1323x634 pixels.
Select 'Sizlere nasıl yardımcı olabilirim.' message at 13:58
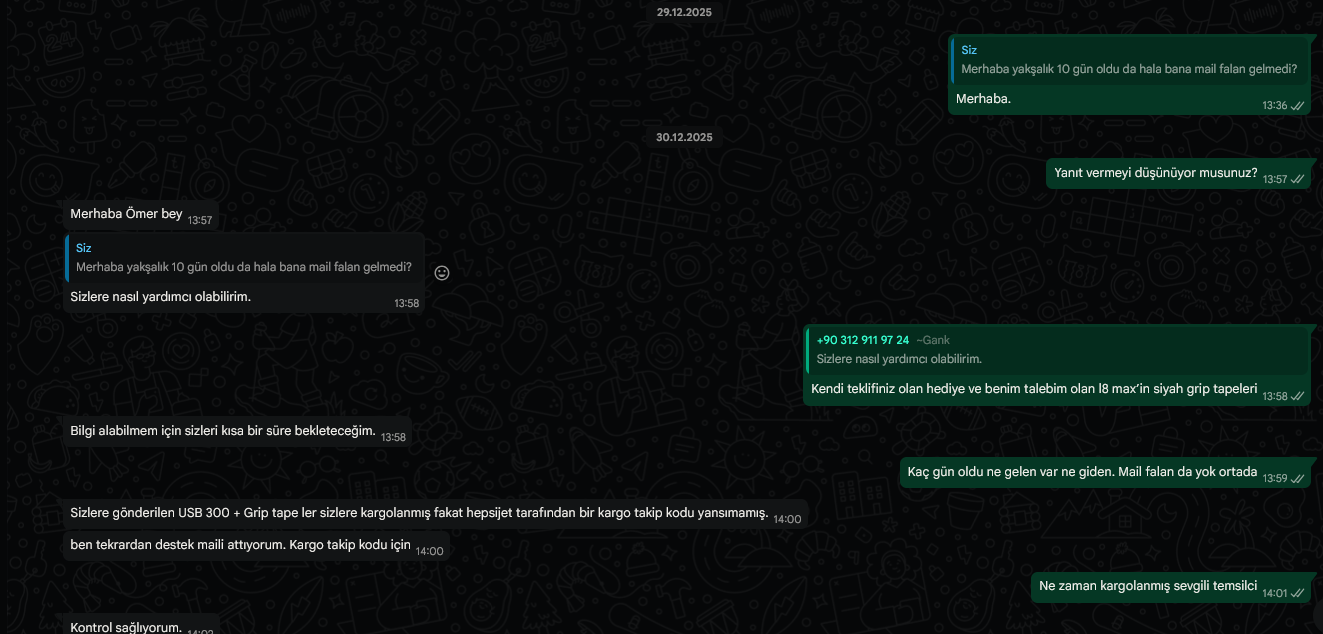(244, 273)
